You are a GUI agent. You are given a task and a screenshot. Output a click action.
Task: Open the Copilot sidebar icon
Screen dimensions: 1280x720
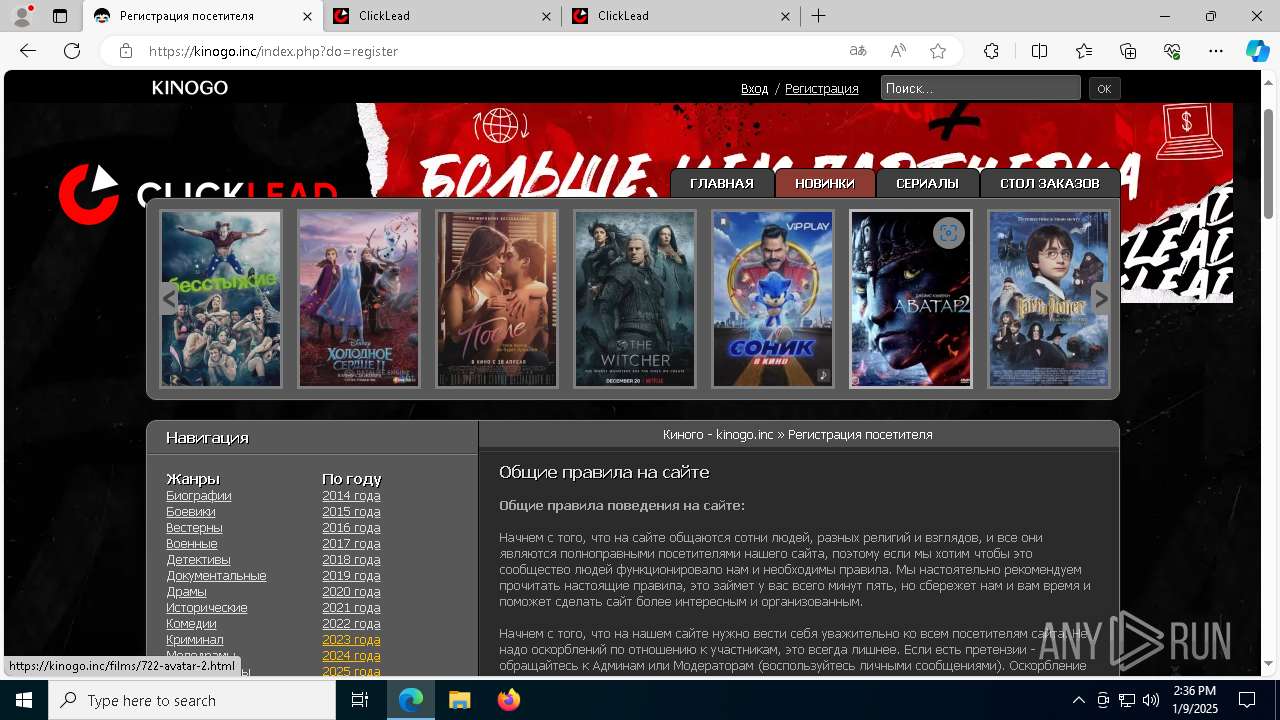point(1257,51)
